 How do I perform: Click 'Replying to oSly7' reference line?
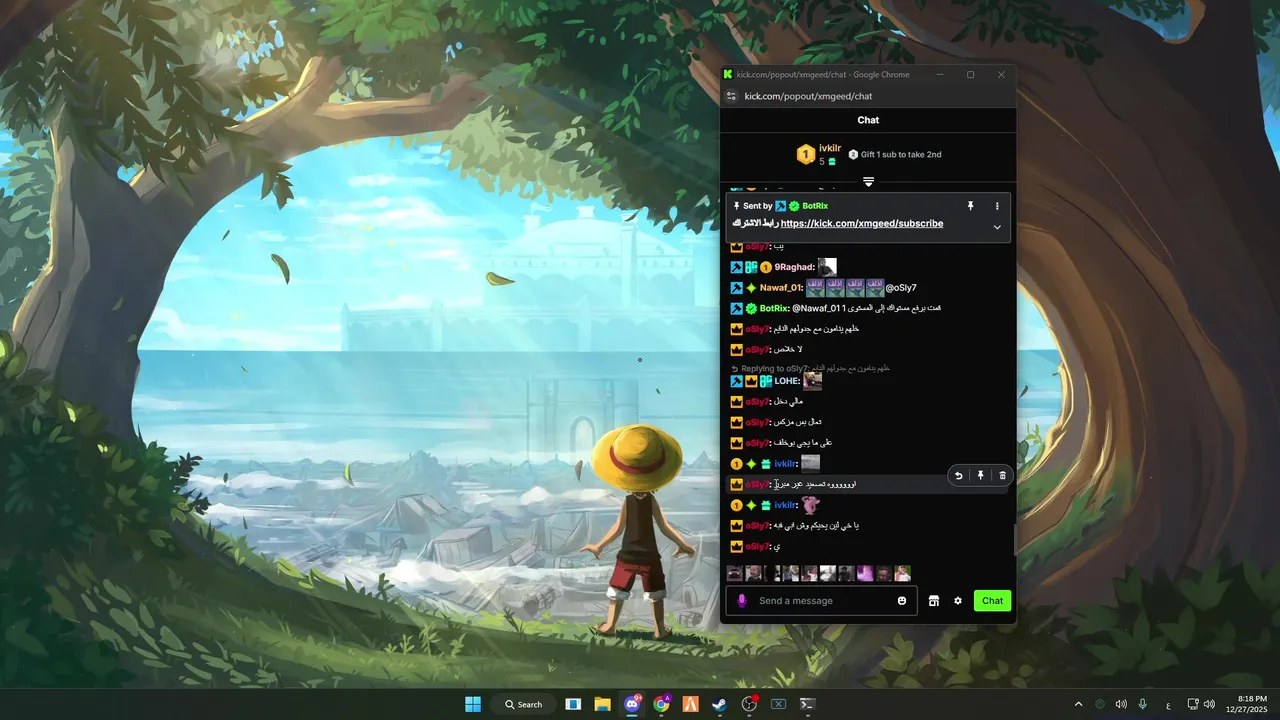(x=810, y=368)
